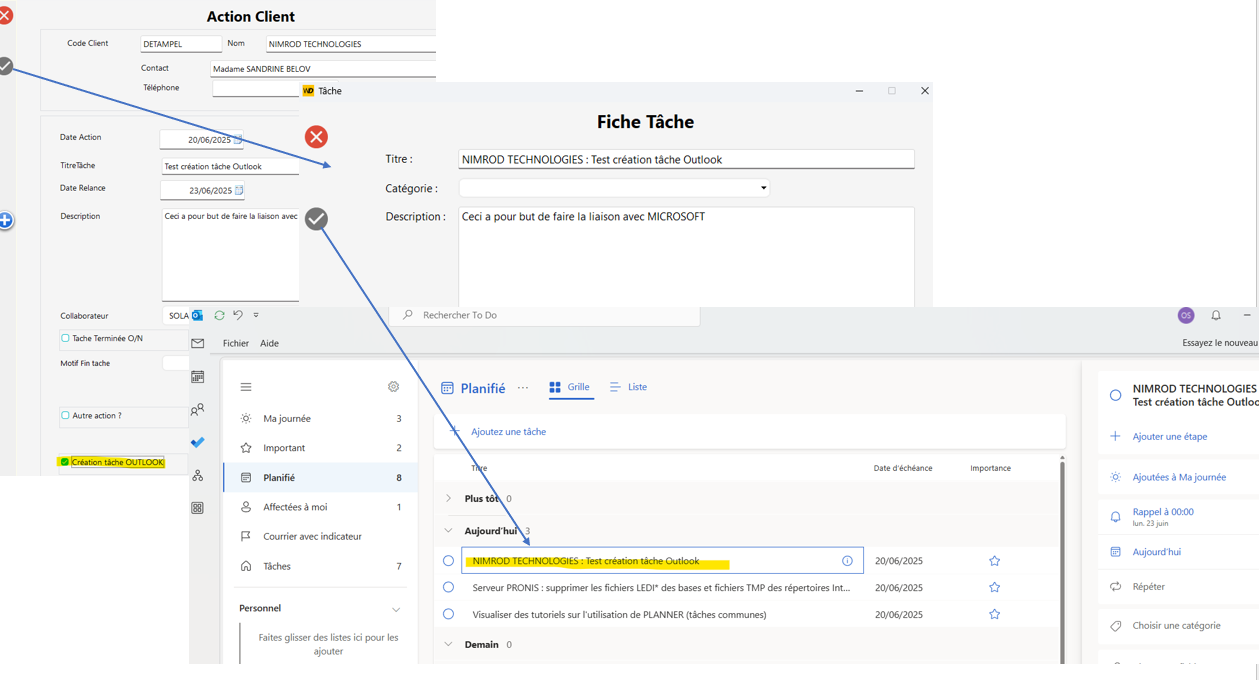Screen dimensions: 1259x680
Task: Star the Serveur PRONIS task as important
Action: pyautogui.click(x=994, y=588)
